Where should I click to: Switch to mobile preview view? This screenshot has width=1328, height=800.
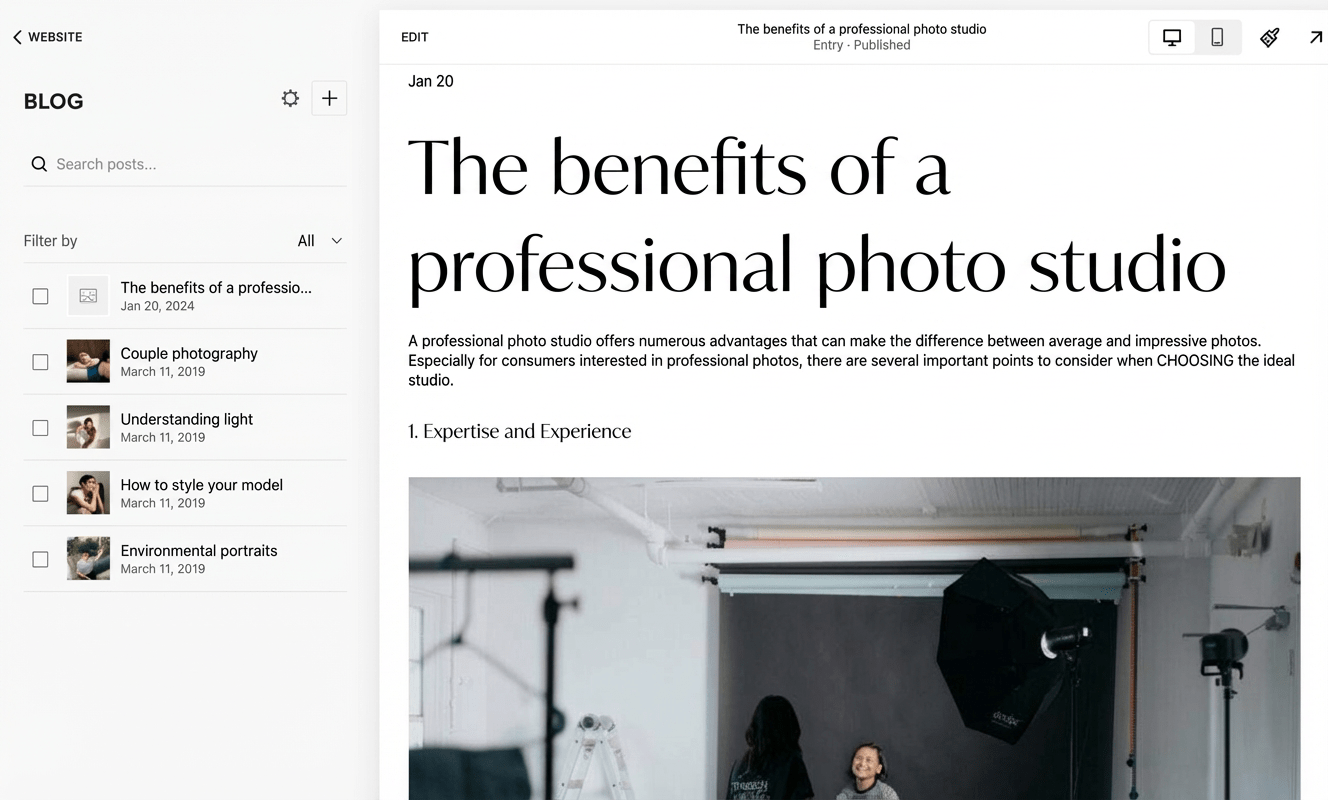(x=1217, y=37)
